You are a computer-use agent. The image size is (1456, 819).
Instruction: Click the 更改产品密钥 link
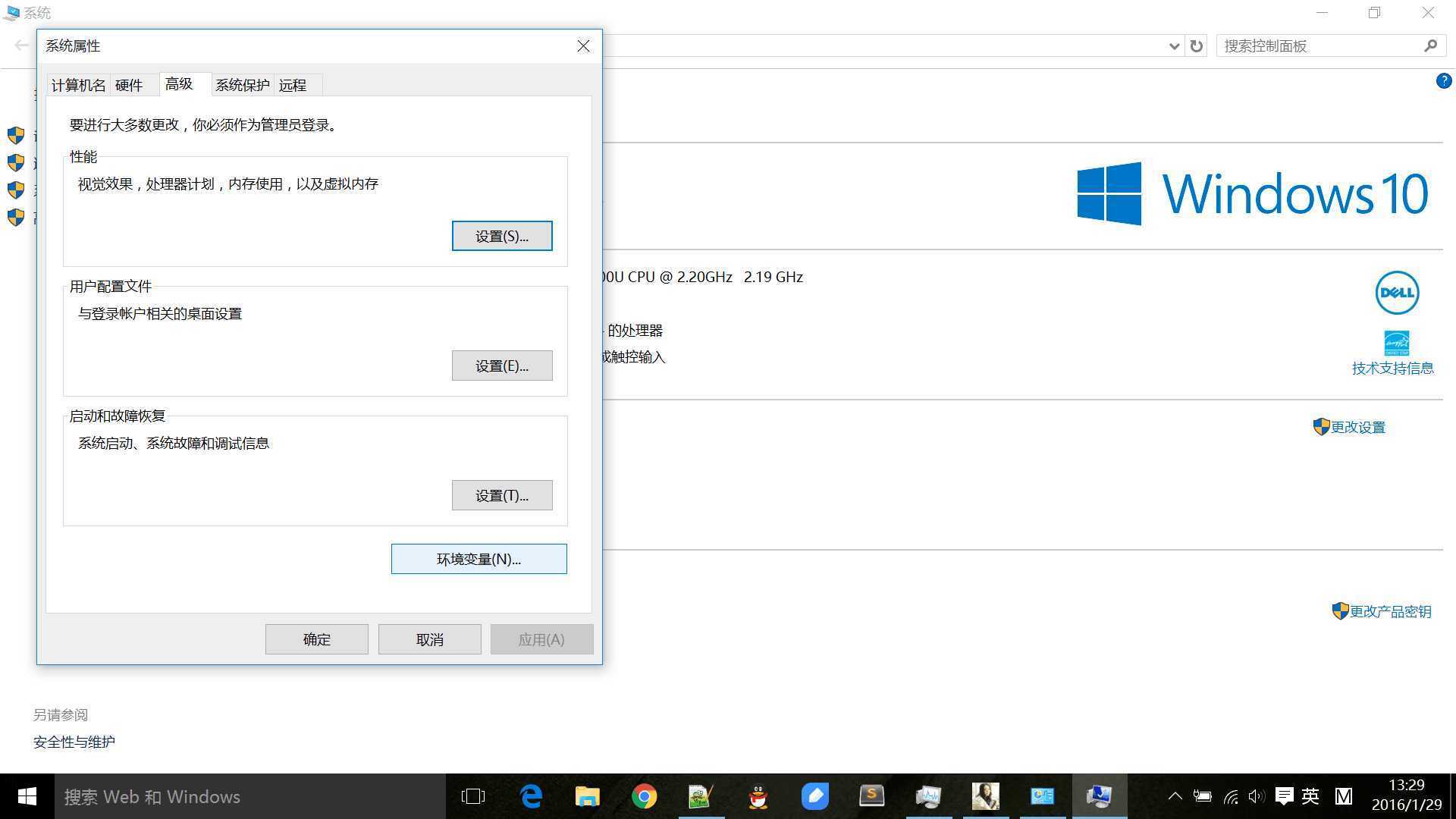1391,612
